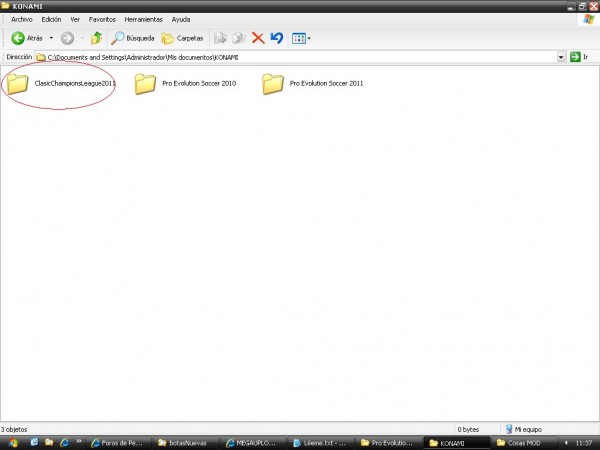Expand the quick launch chevron
This screenshot has width=600, height=450.
pos(78,442)
